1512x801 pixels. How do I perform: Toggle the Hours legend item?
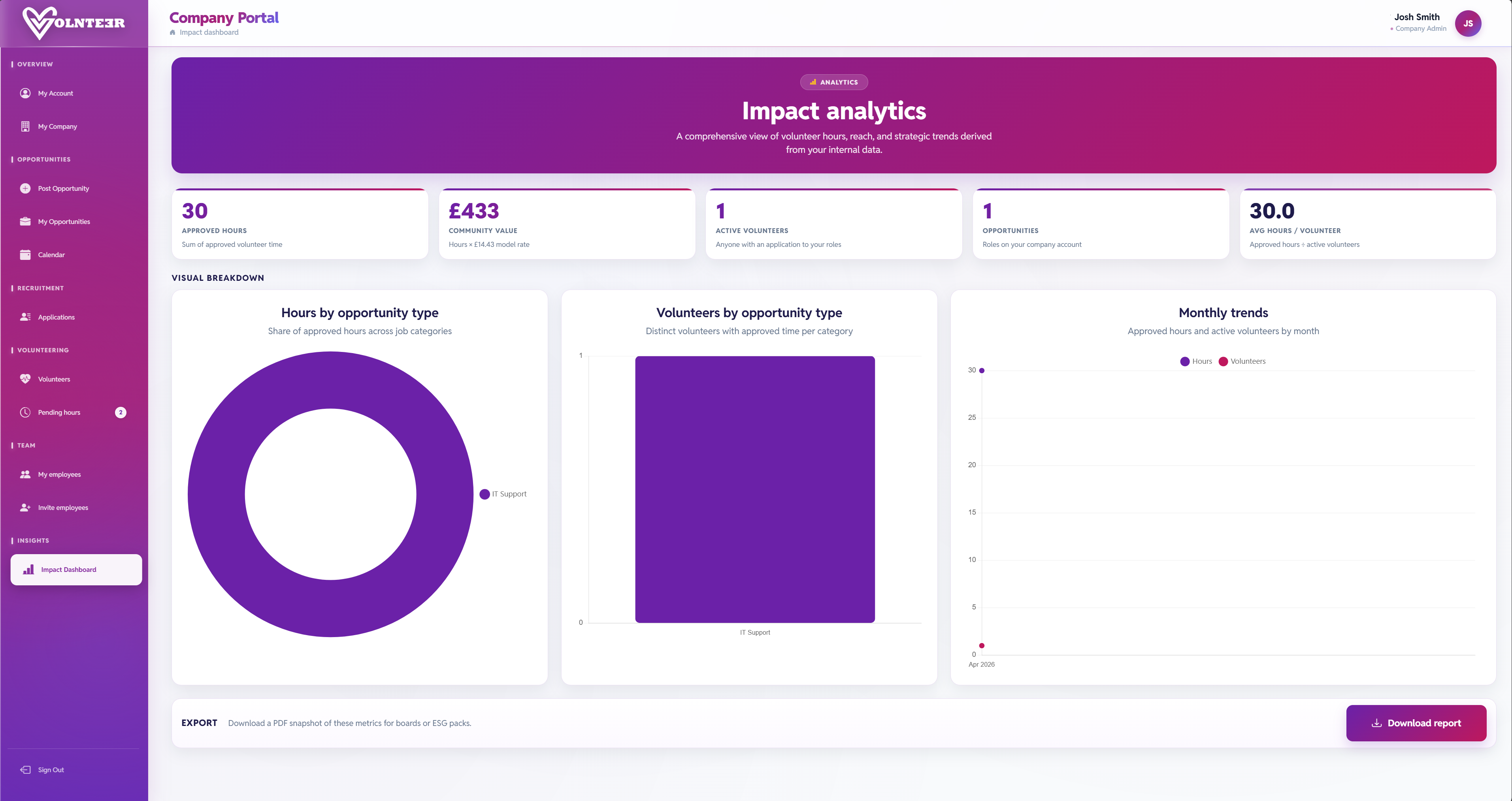(x=1195, y=361)
